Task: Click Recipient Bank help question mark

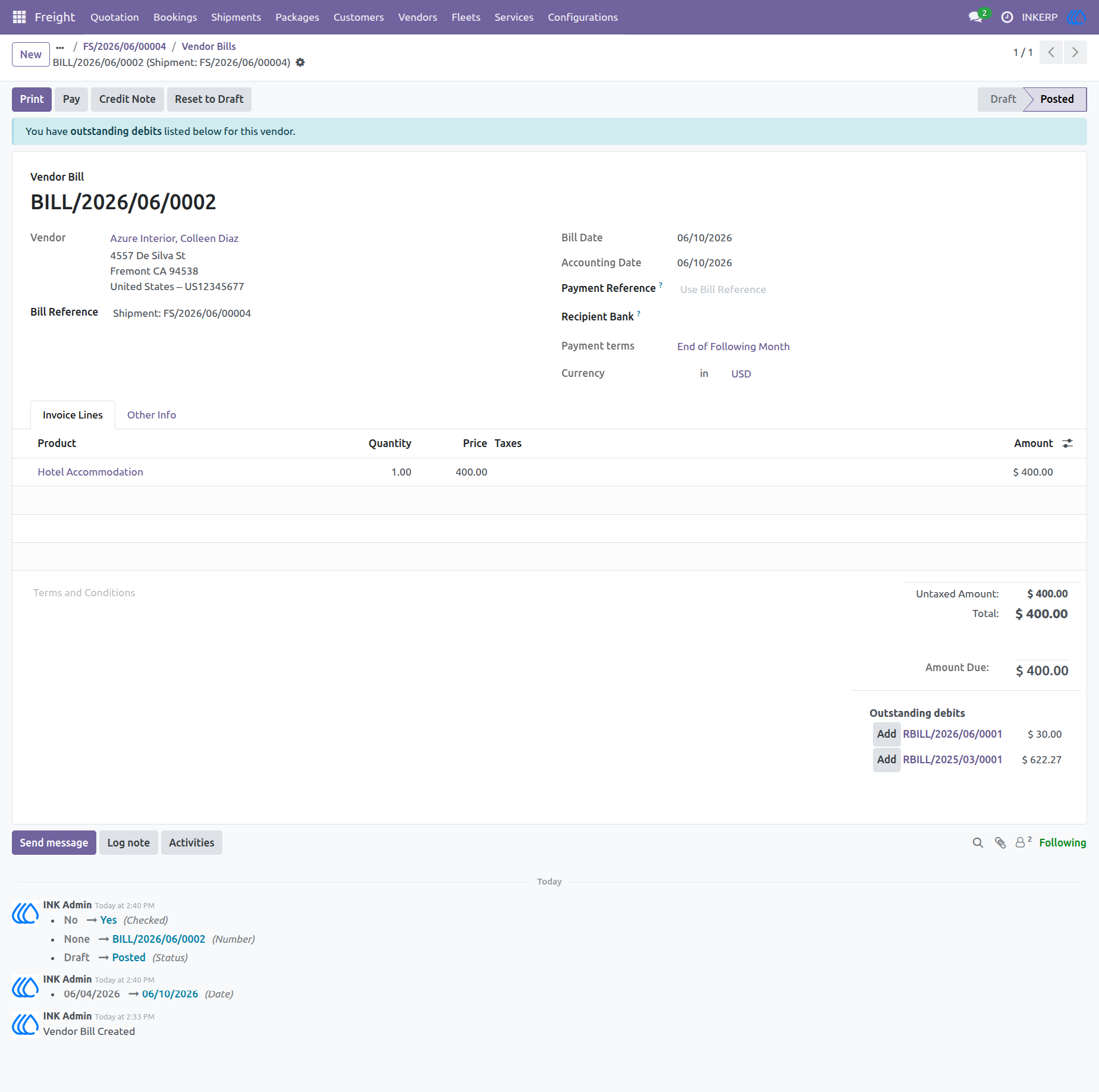Action: [639, 313]
